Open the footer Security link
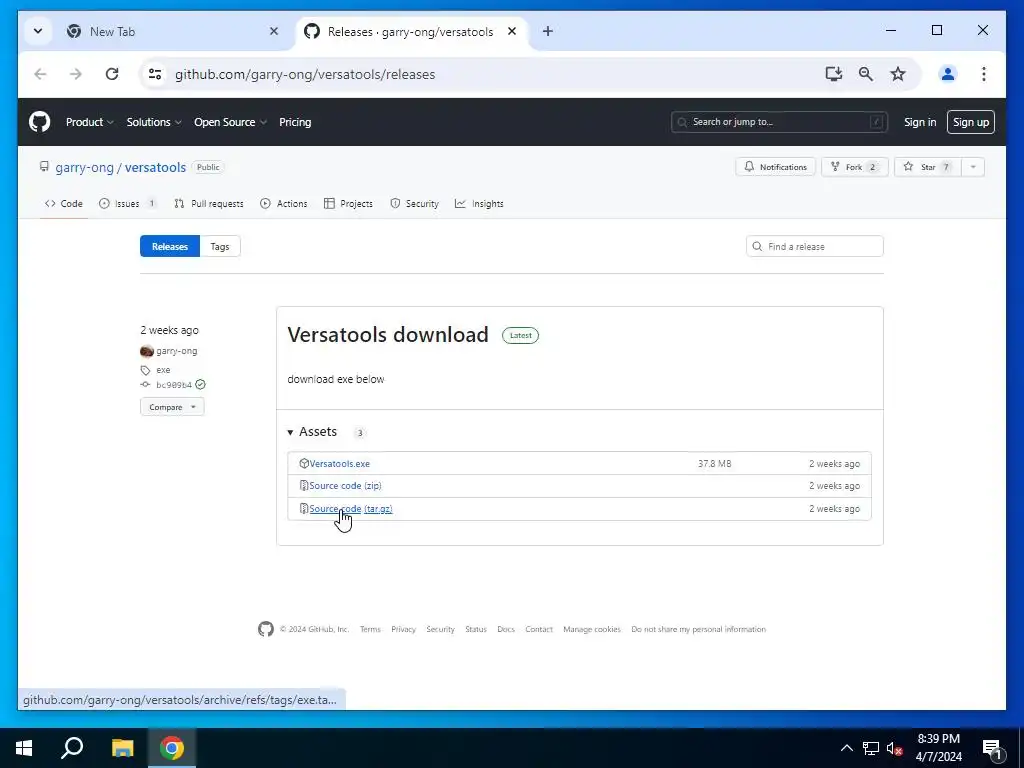The height and width of the screenshot is (768, 1024). coord(440,630)
